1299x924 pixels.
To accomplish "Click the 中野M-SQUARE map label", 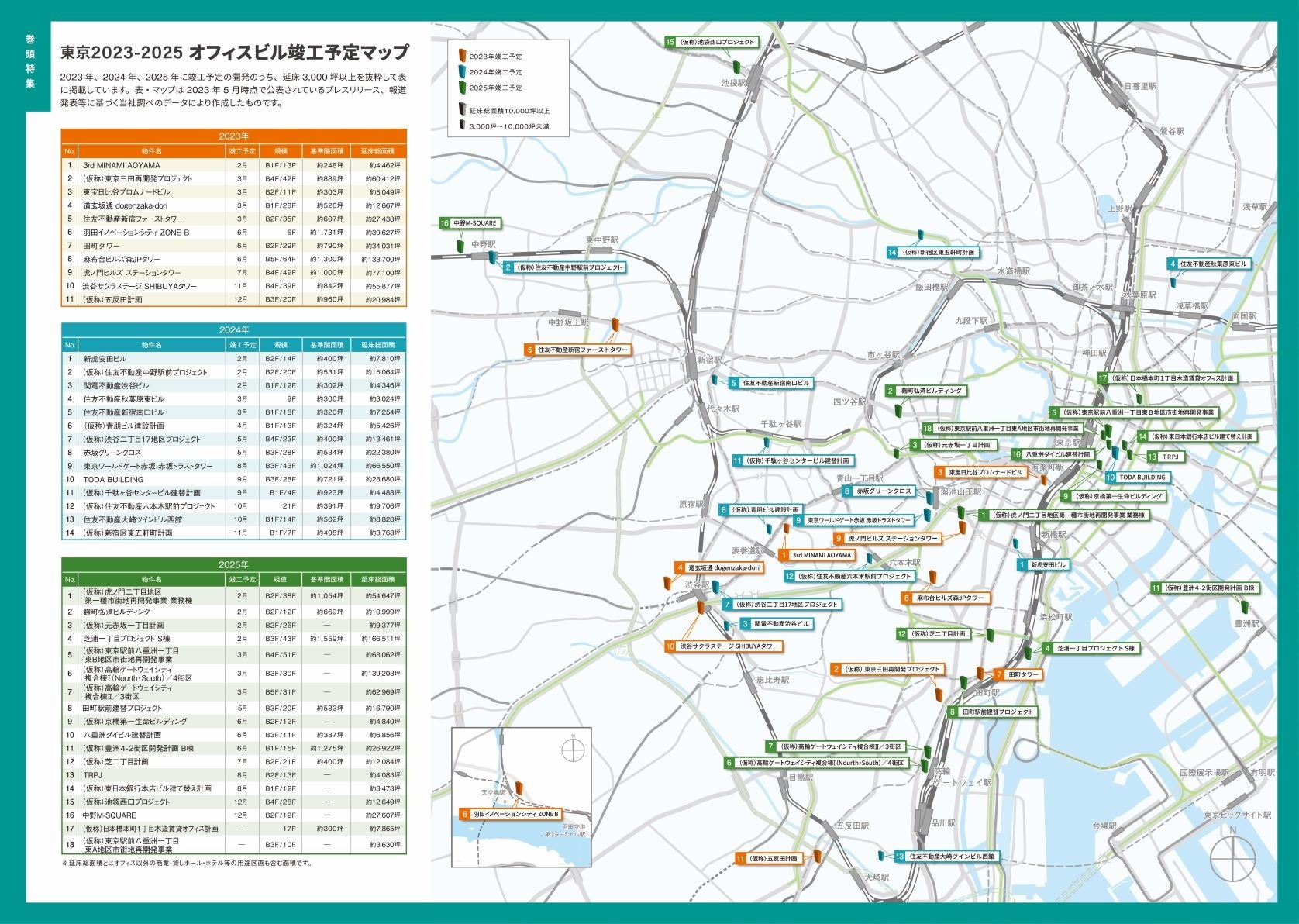I will point(470,223).
